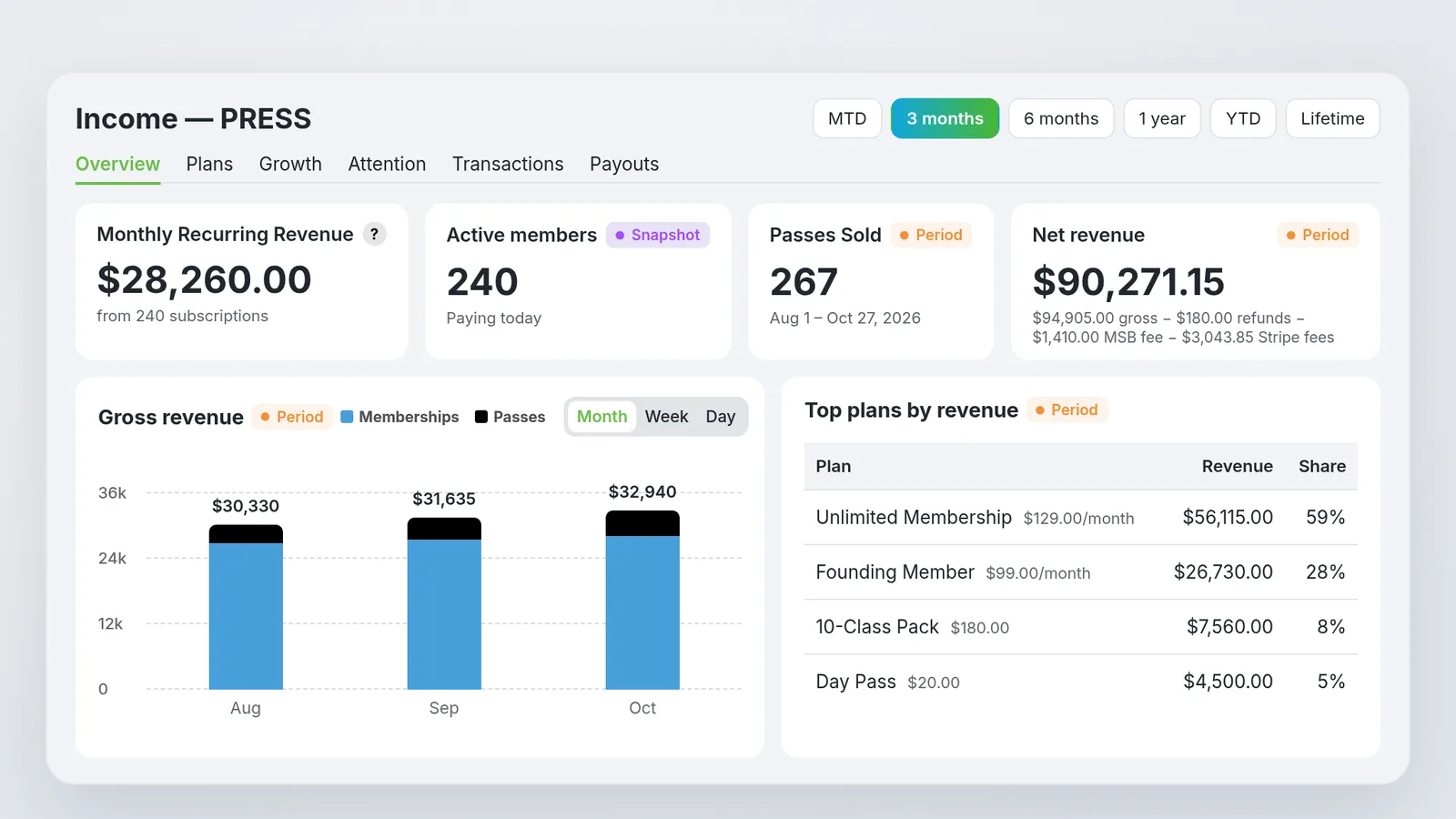Image resolution: width=1456 pixels, height=819 pixels.
Task: Open the Monthly Recurring Revenue help icon
Action: (x=374, y=234)
